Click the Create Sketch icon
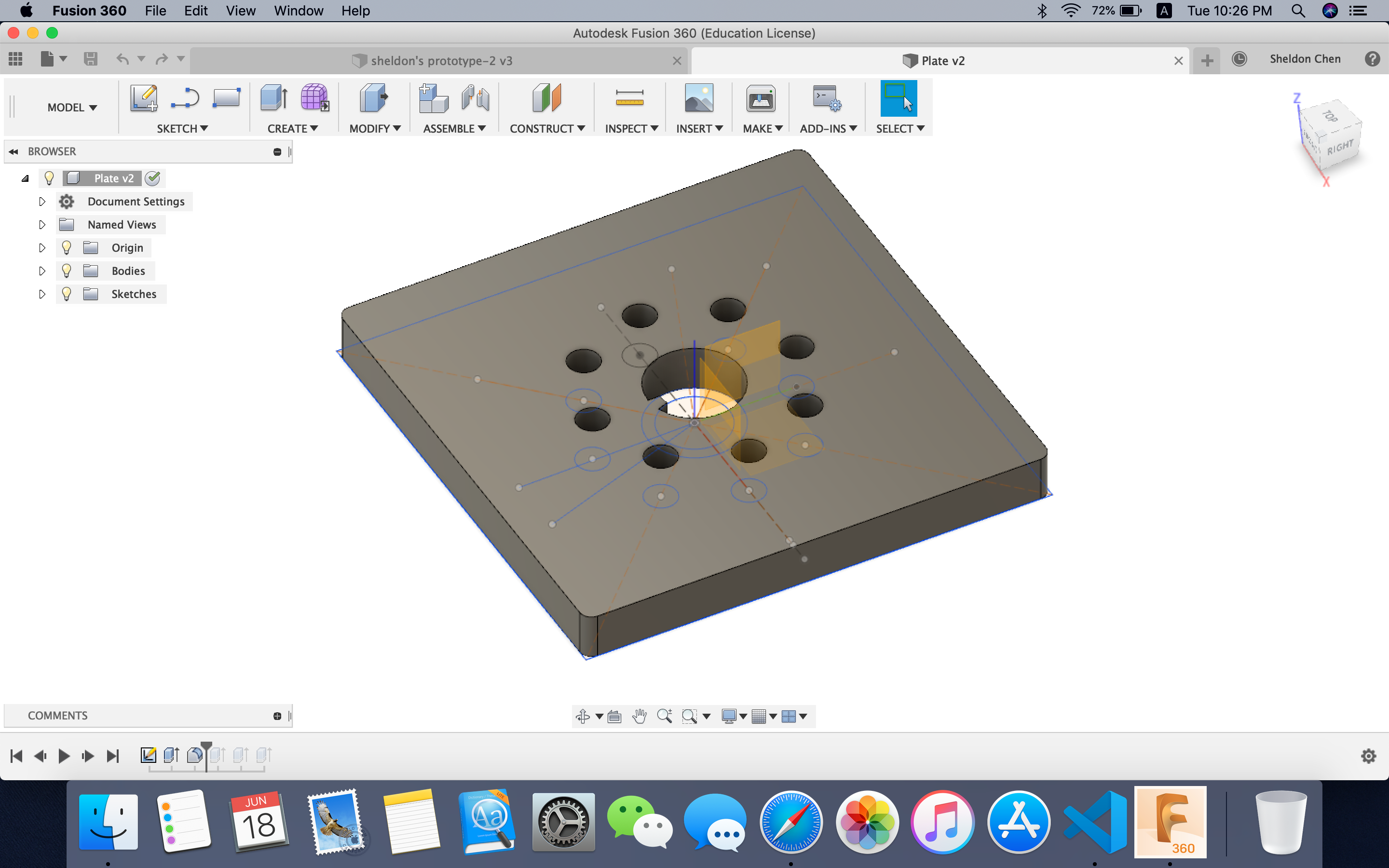 pos(144,98)
